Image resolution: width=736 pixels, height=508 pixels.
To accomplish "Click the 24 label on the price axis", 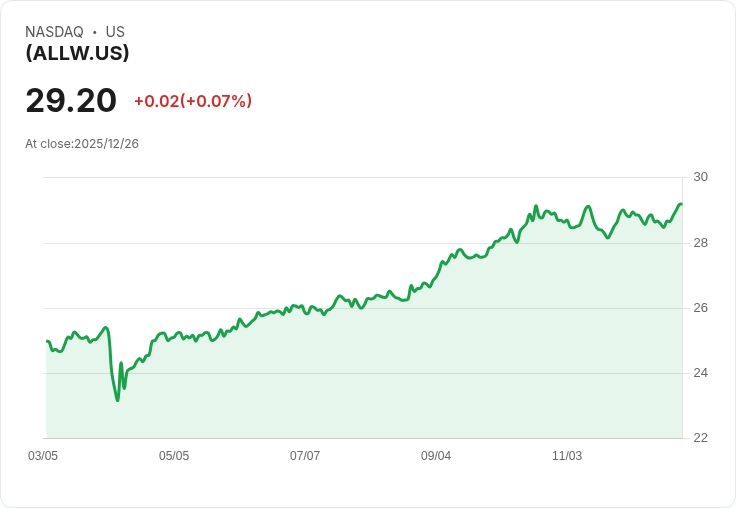I will pos(700,373).
